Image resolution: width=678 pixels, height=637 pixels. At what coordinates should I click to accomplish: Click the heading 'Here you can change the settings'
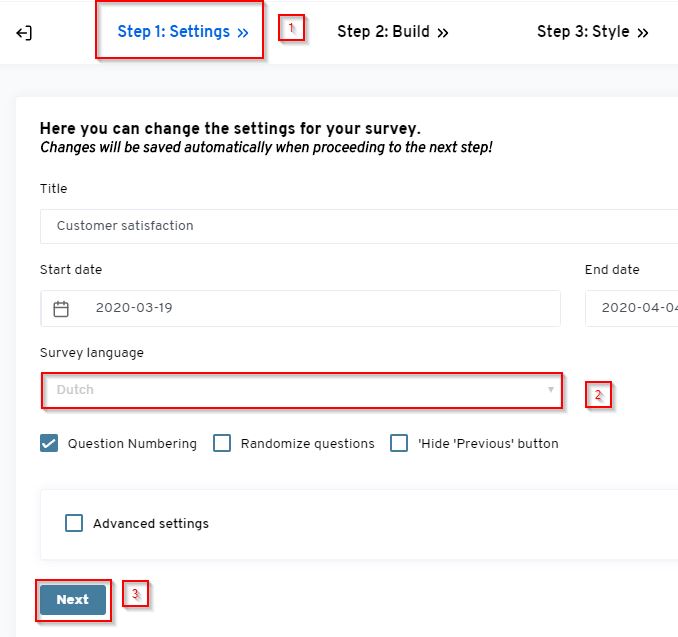[x=230, y=128]
